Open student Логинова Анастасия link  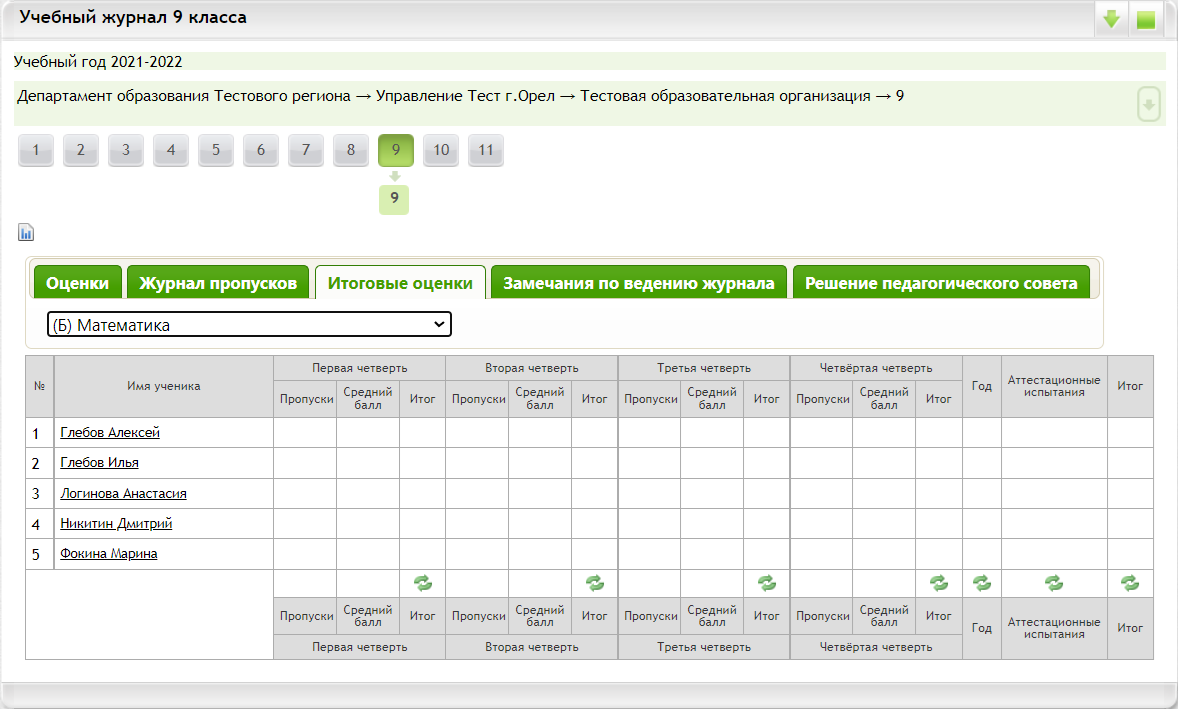pyautogui.click(x=123, y=493)
